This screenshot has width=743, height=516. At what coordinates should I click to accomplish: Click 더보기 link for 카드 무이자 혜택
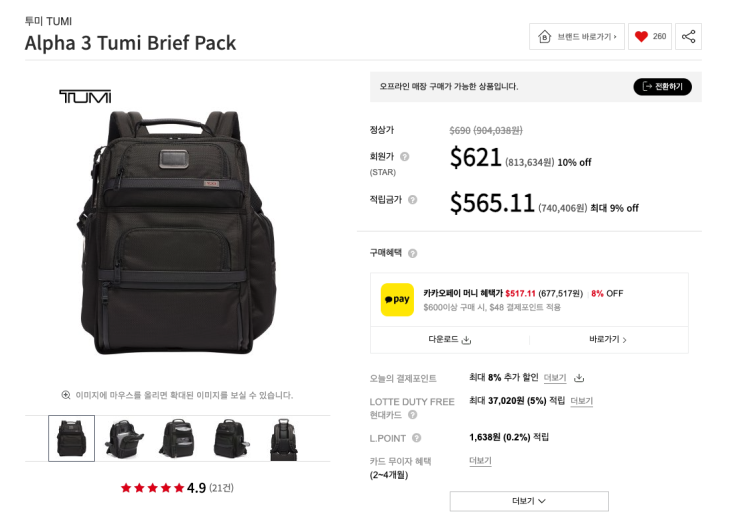point(480,461)
